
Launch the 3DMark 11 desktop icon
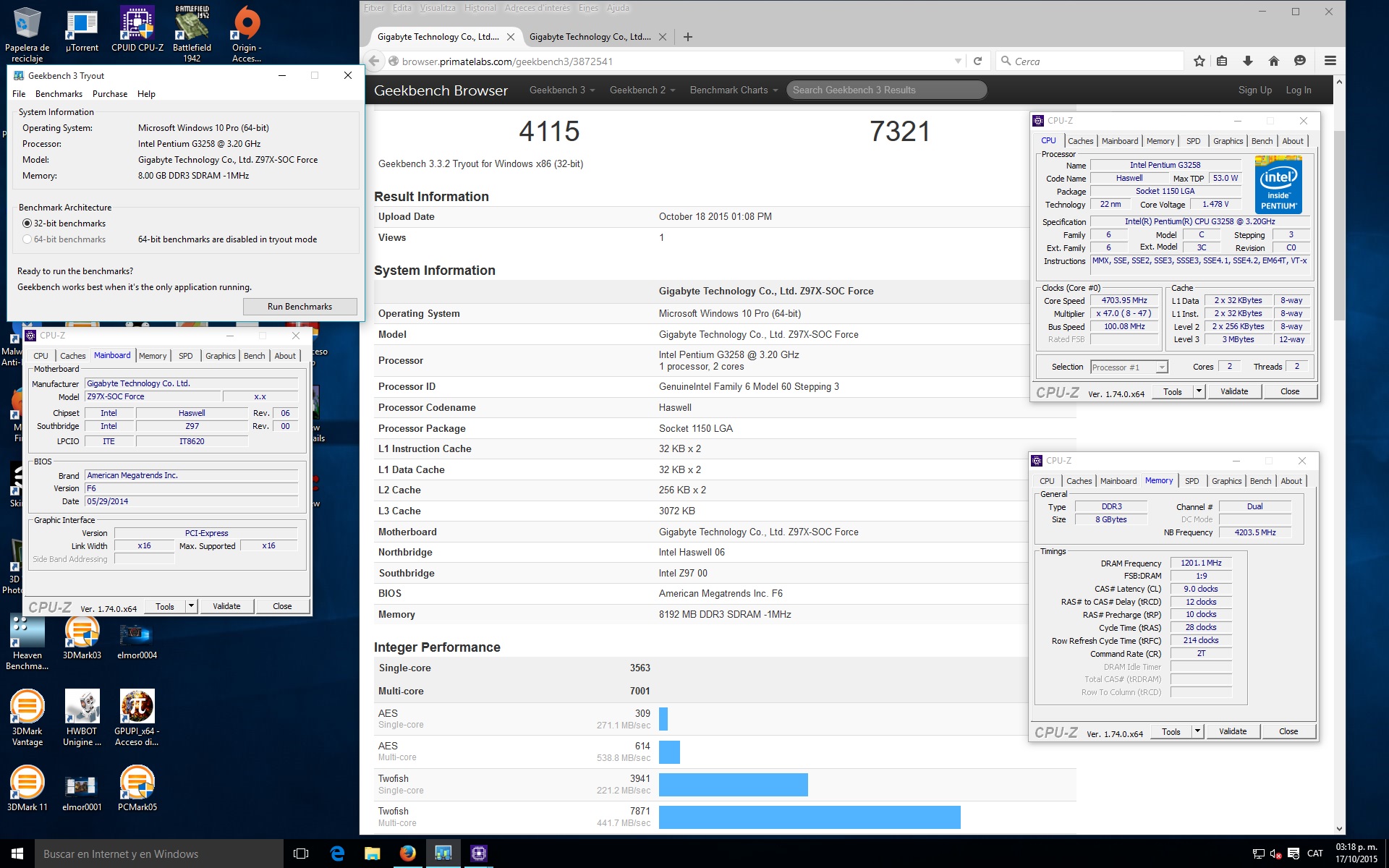coord(27,788)
